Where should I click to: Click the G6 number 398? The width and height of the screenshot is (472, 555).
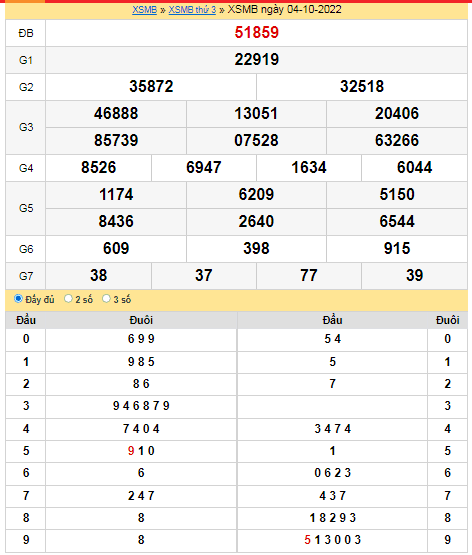point(256,248)
